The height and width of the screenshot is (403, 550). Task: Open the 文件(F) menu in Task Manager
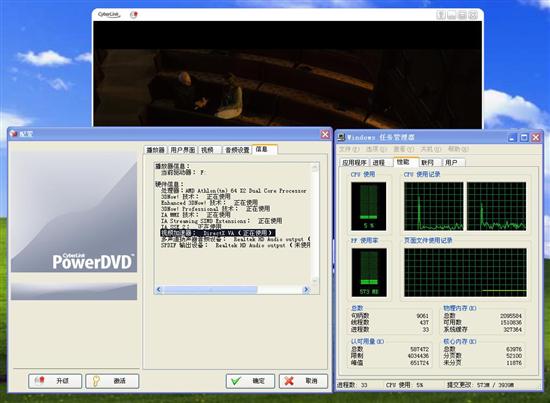click(349, 149)
